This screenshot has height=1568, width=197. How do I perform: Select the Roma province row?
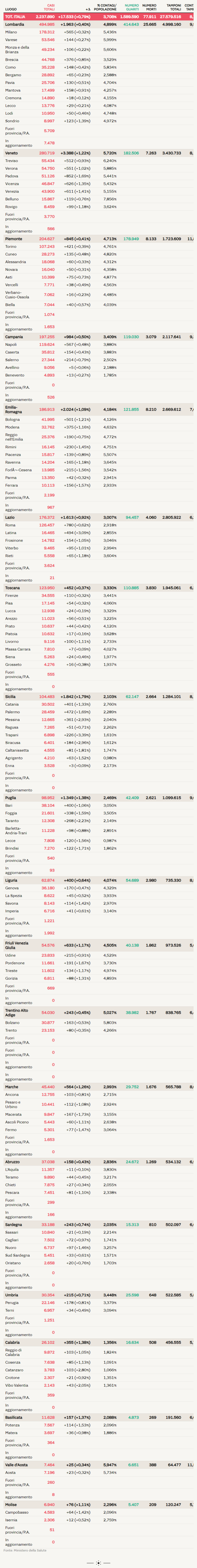tap(10, 525)
